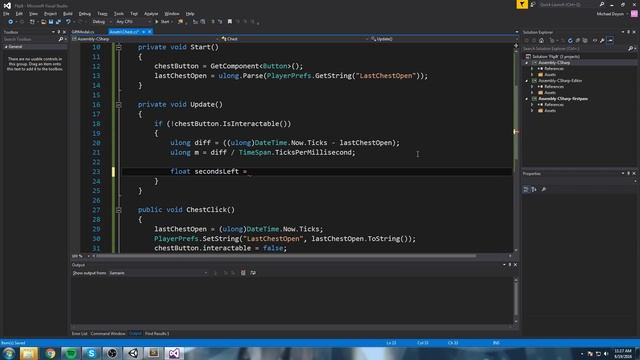640x360 pixels.
Task: Switch to the Command Window tab
Action: click(x=108, y=333)
